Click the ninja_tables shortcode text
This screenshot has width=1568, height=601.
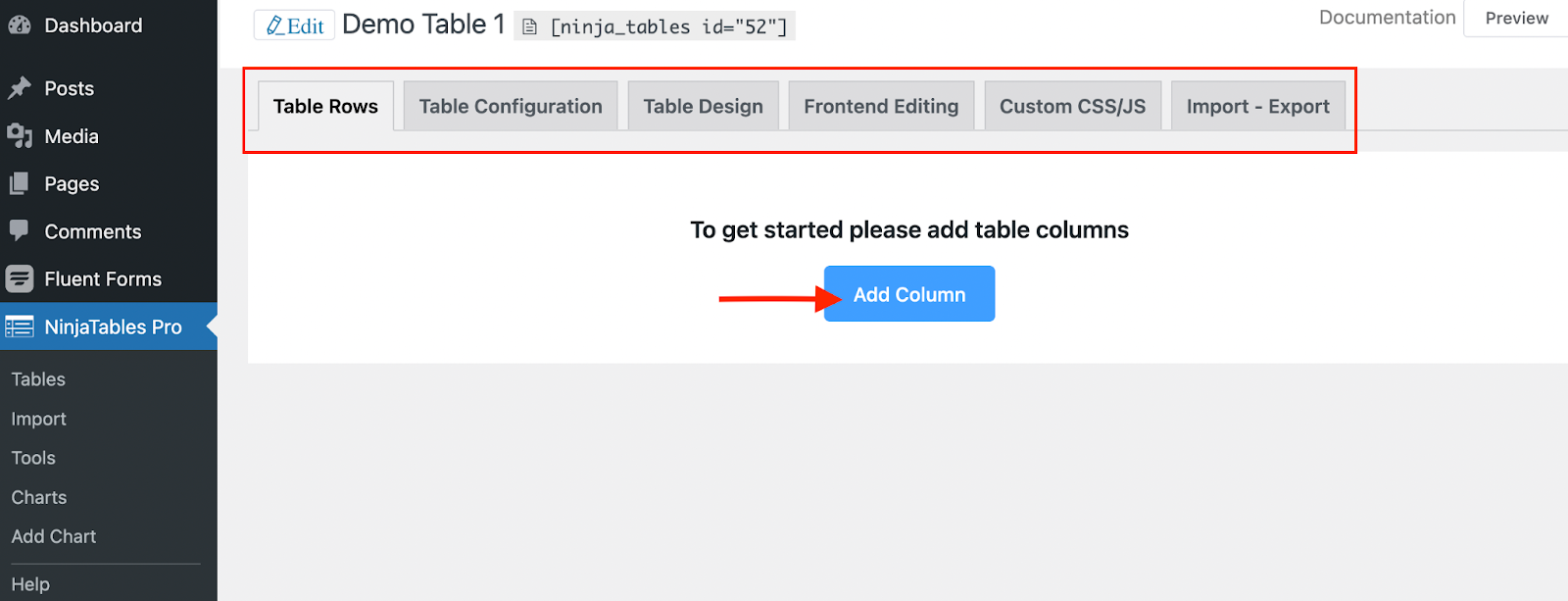[x=668, y=27]
